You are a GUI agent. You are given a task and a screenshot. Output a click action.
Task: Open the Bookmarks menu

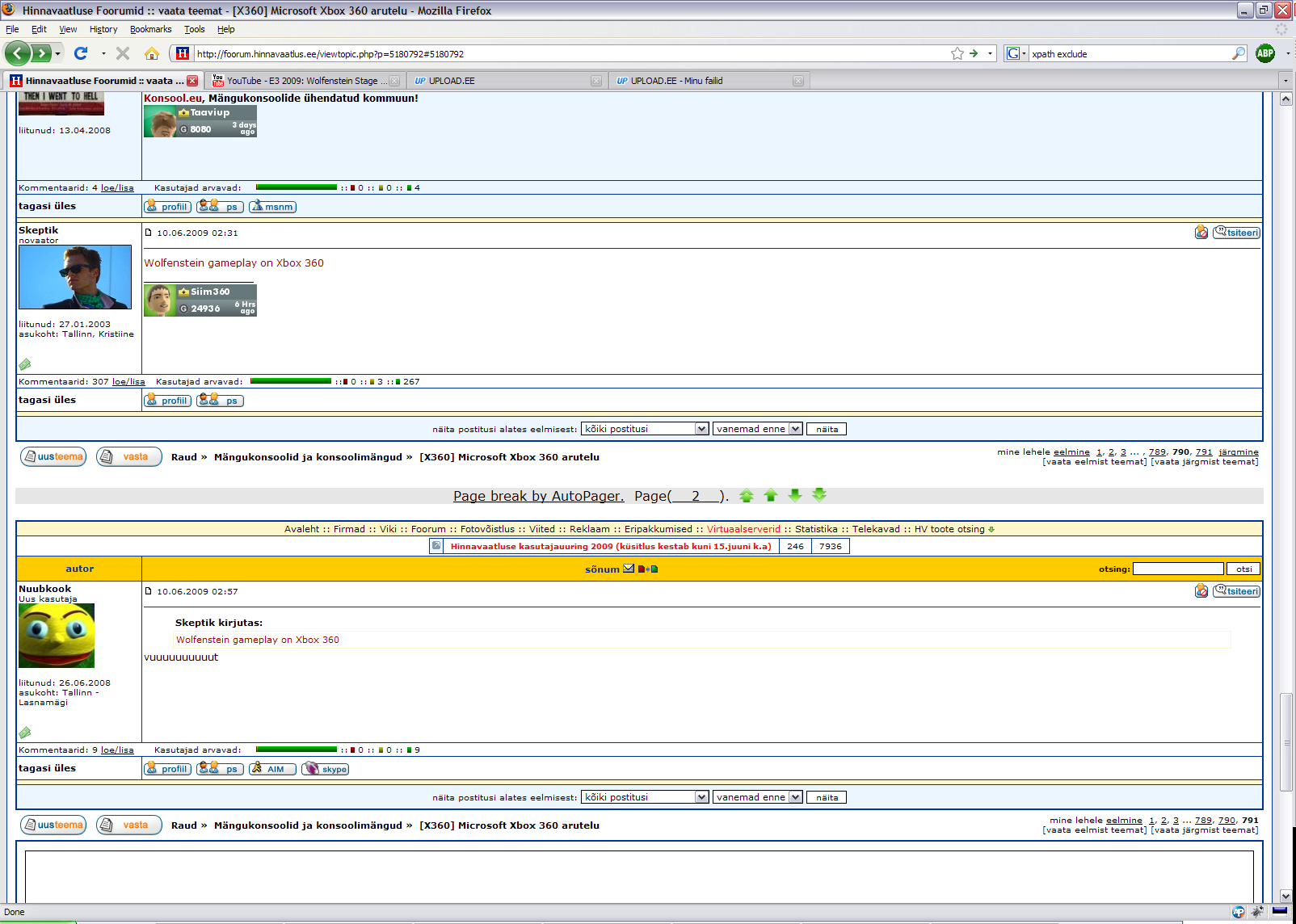[150, 29]
